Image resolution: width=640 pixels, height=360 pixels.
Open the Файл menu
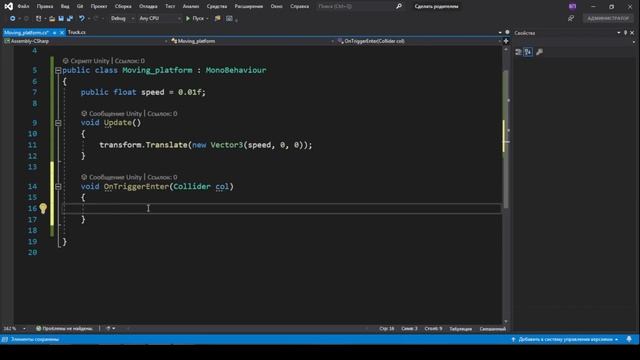click(23, 7)
